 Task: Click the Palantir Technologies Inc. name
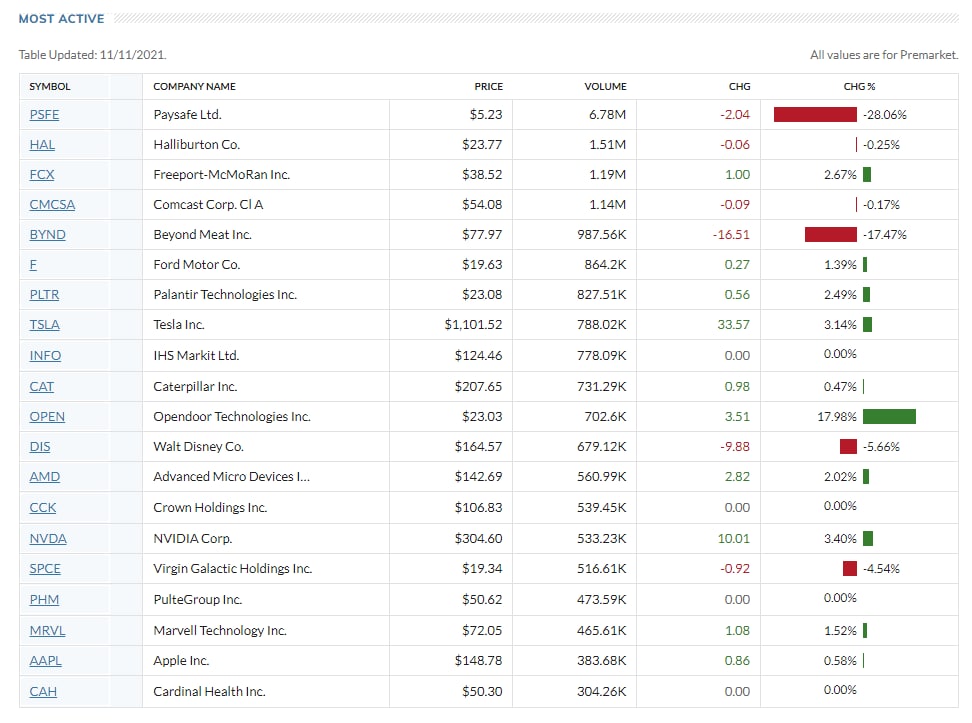tap(225, 295)
